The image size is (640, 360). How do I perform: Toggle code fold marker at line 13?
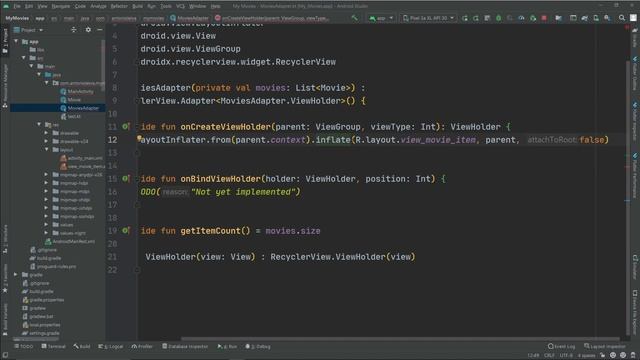point(138,153)
